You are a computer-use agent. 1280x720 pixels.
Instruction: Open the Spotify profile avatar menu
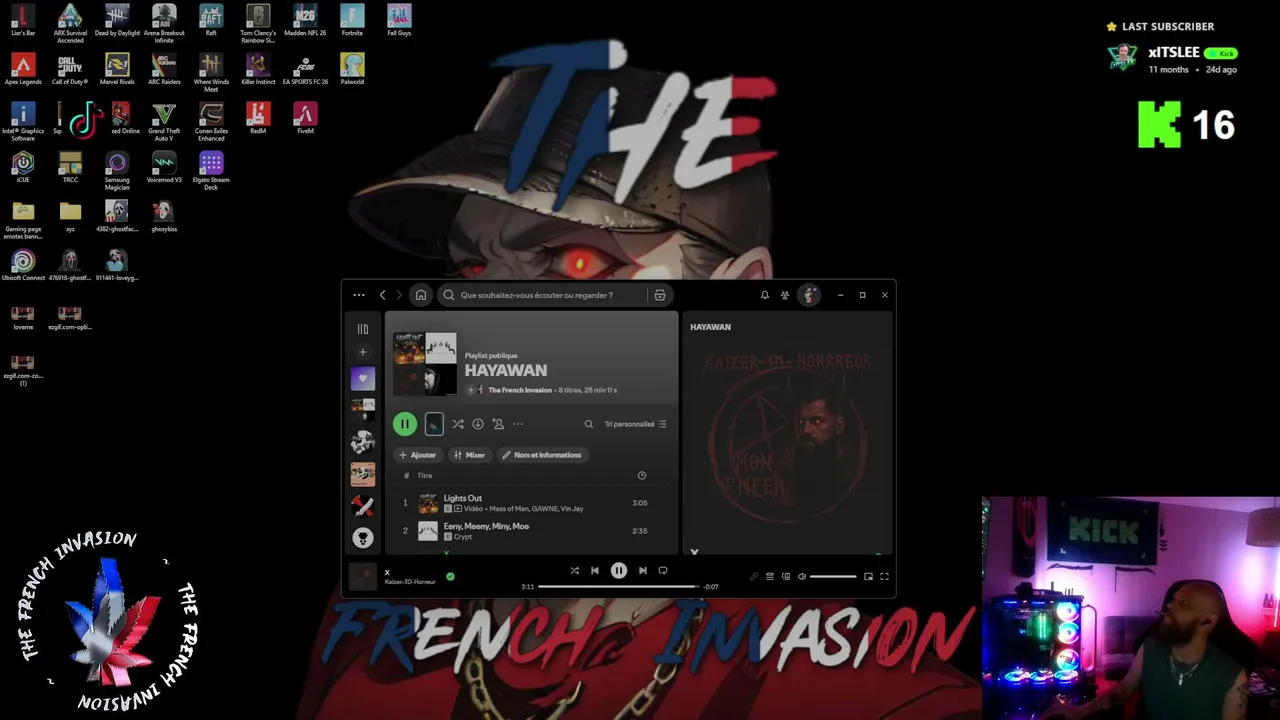click(809, 295)
